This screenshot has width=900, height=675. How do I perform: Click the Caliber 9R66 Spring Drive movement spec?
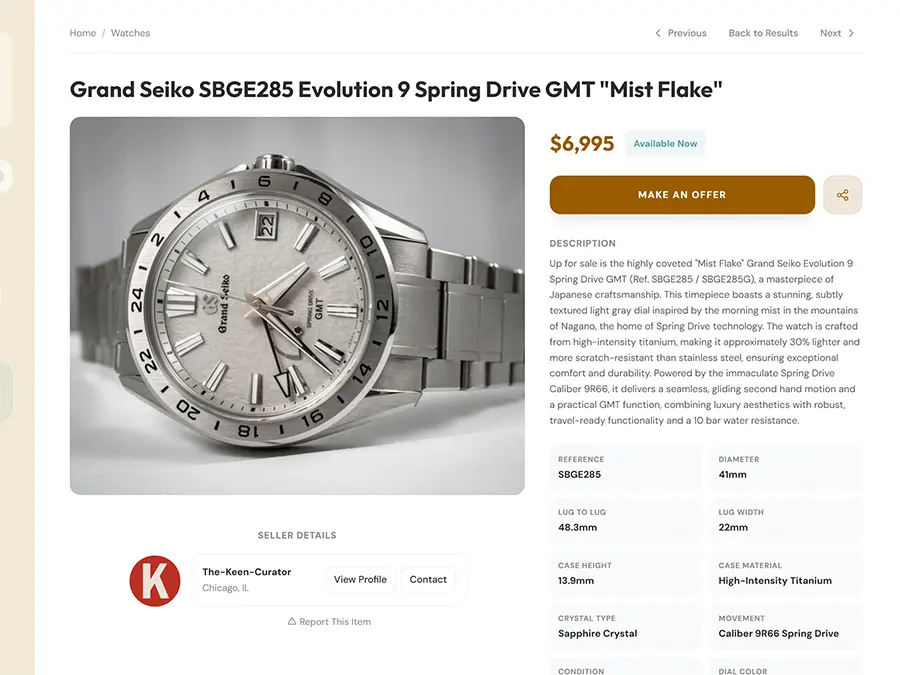[x=786, y=627]
